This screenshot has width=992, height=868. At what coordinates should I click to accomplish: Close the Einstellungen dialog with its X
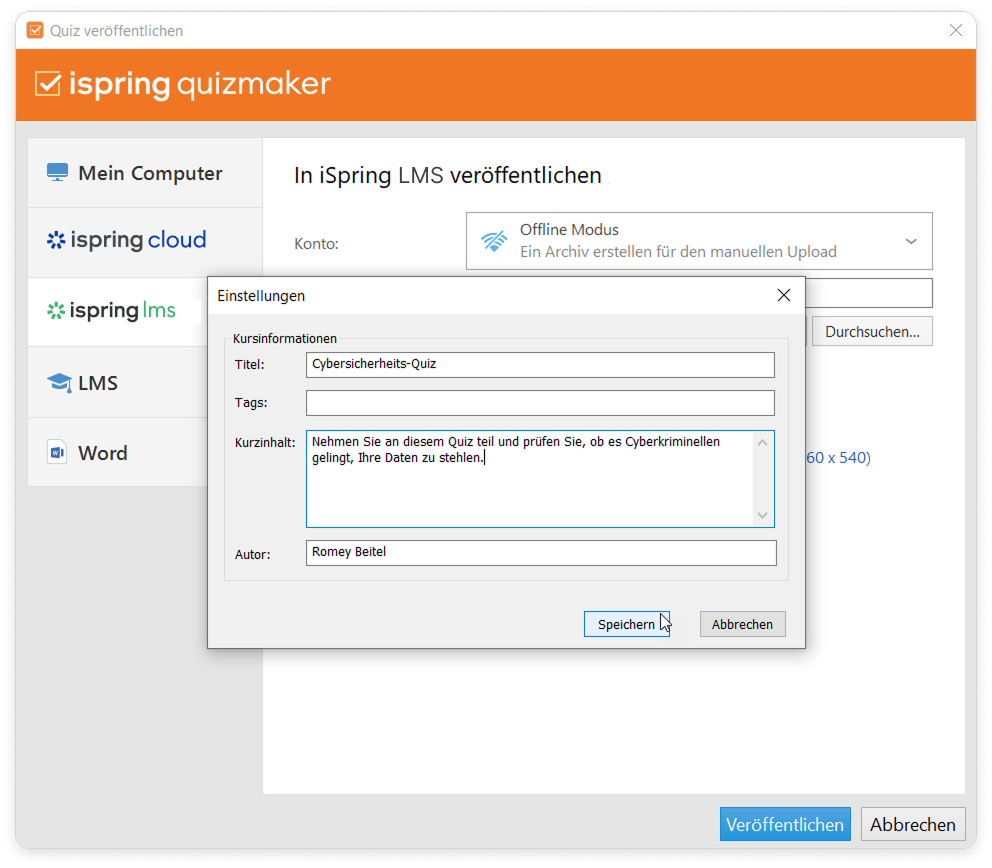(x=783, y=294)
